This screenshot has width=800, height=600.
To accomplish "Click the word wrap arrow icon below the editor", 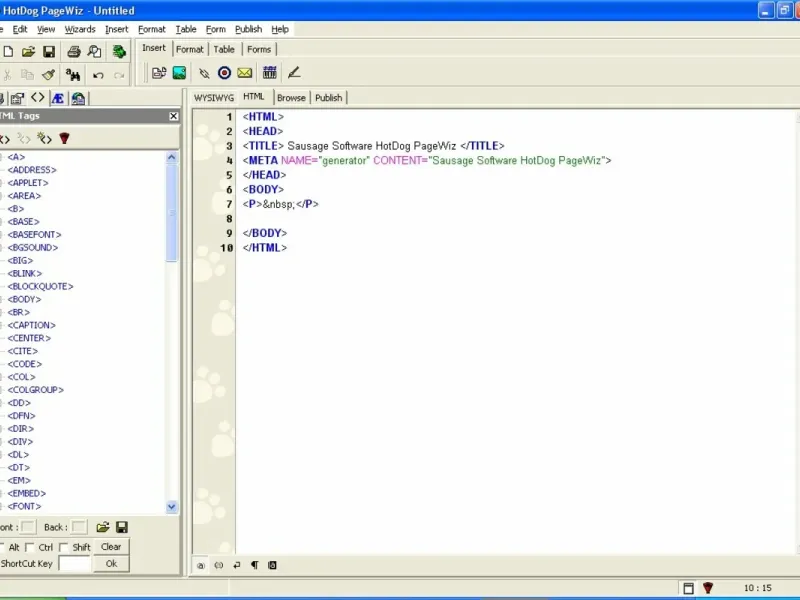I will point(237,565).
